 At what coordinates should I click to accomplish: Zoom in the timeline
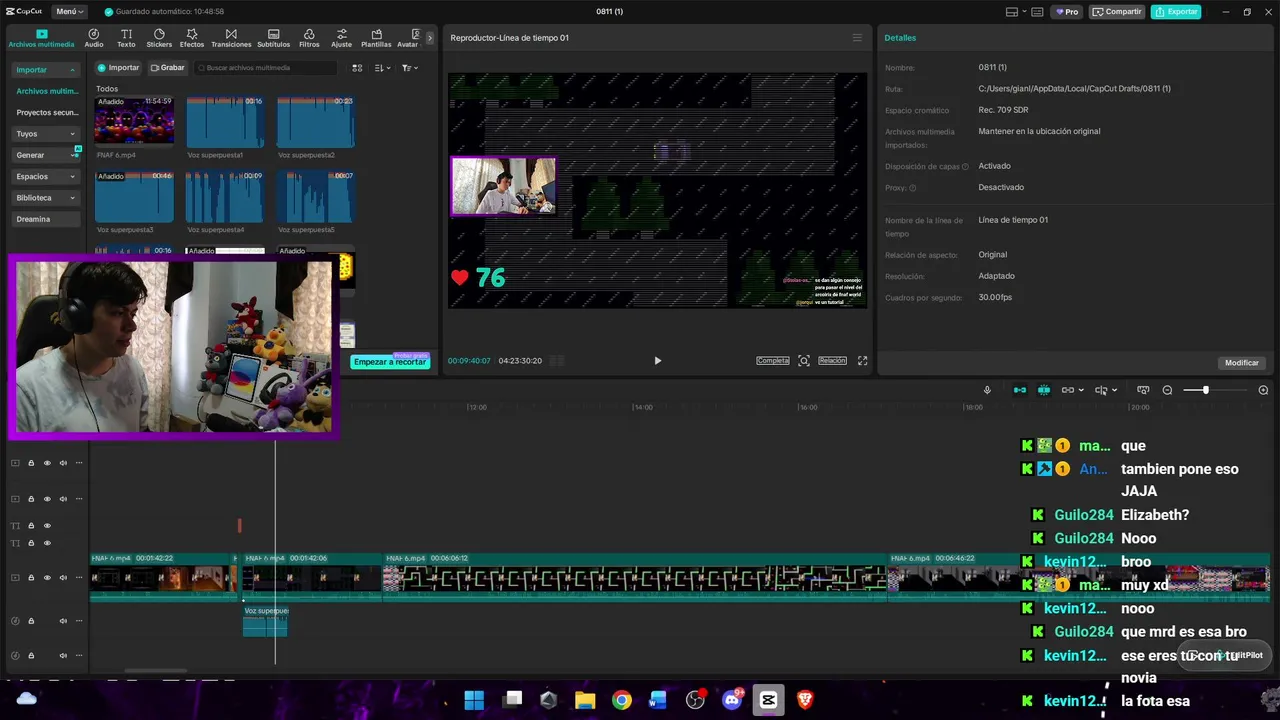tap(1263, 390)
